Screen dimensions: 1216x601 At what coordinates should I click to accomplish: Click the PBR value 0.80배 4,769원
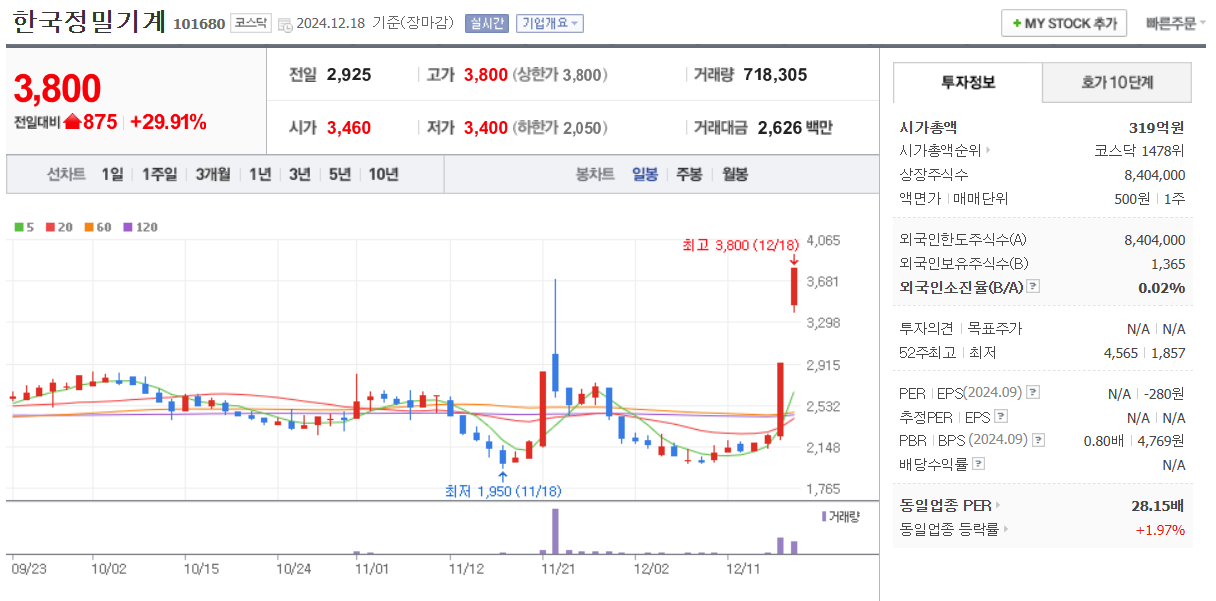1135,441
